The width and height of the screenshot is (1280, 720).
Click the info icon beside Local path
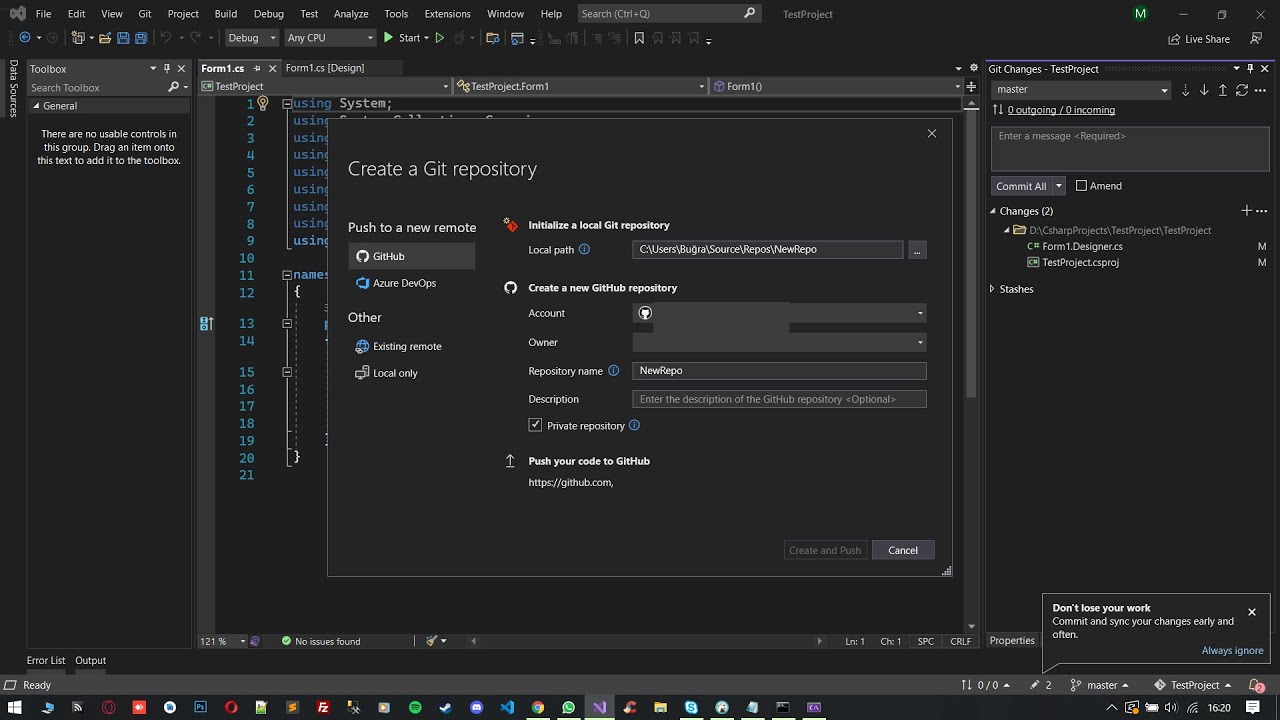(x=584, y=250)
